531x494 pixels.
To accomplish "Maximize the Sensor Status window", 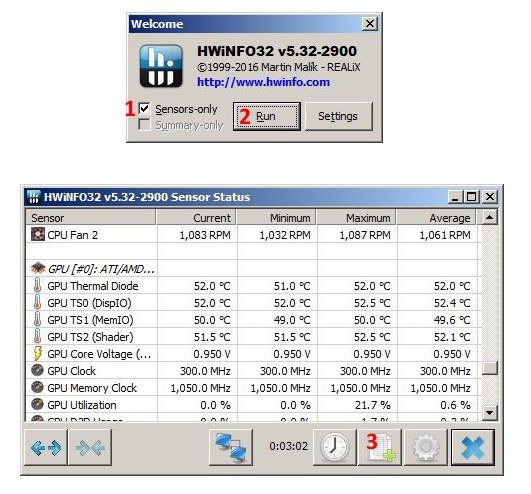I will (471, 197).
